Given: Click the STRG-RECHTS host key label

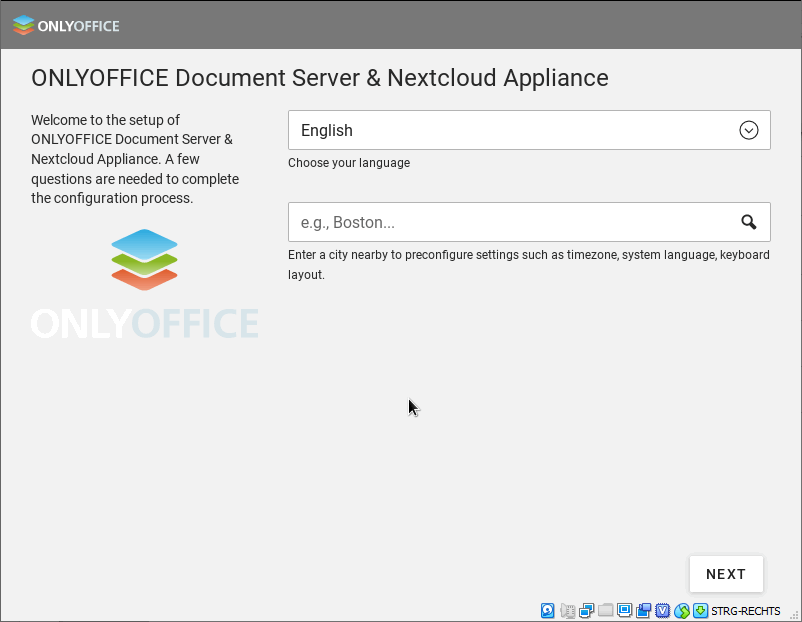Looking at the screenshot, I should (745, 611).
